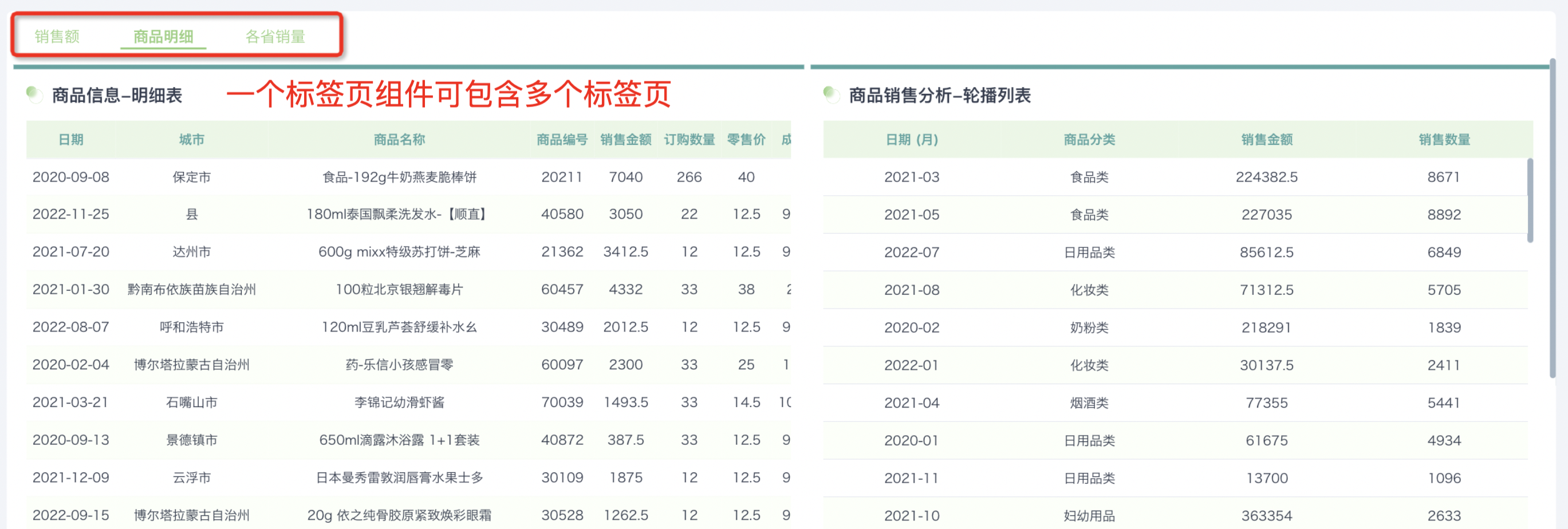Viewport: 1568px width, 529px height.
Task: Click the page's right edge scrollbar
Action: tap(1552, 219)
